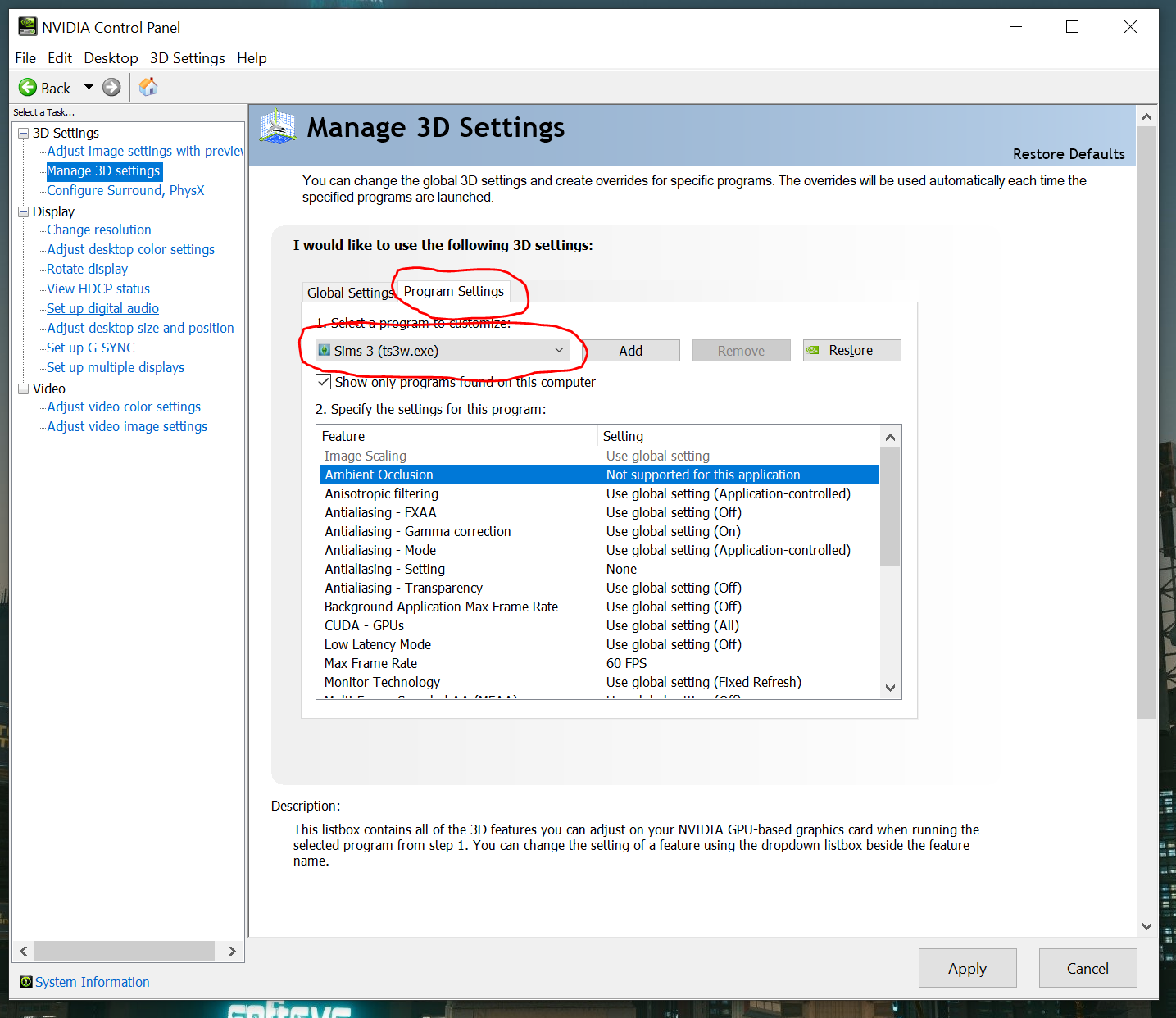Click the Restore button
This screenshot has height=1018, width=1176.
click(x=852, y=351)
